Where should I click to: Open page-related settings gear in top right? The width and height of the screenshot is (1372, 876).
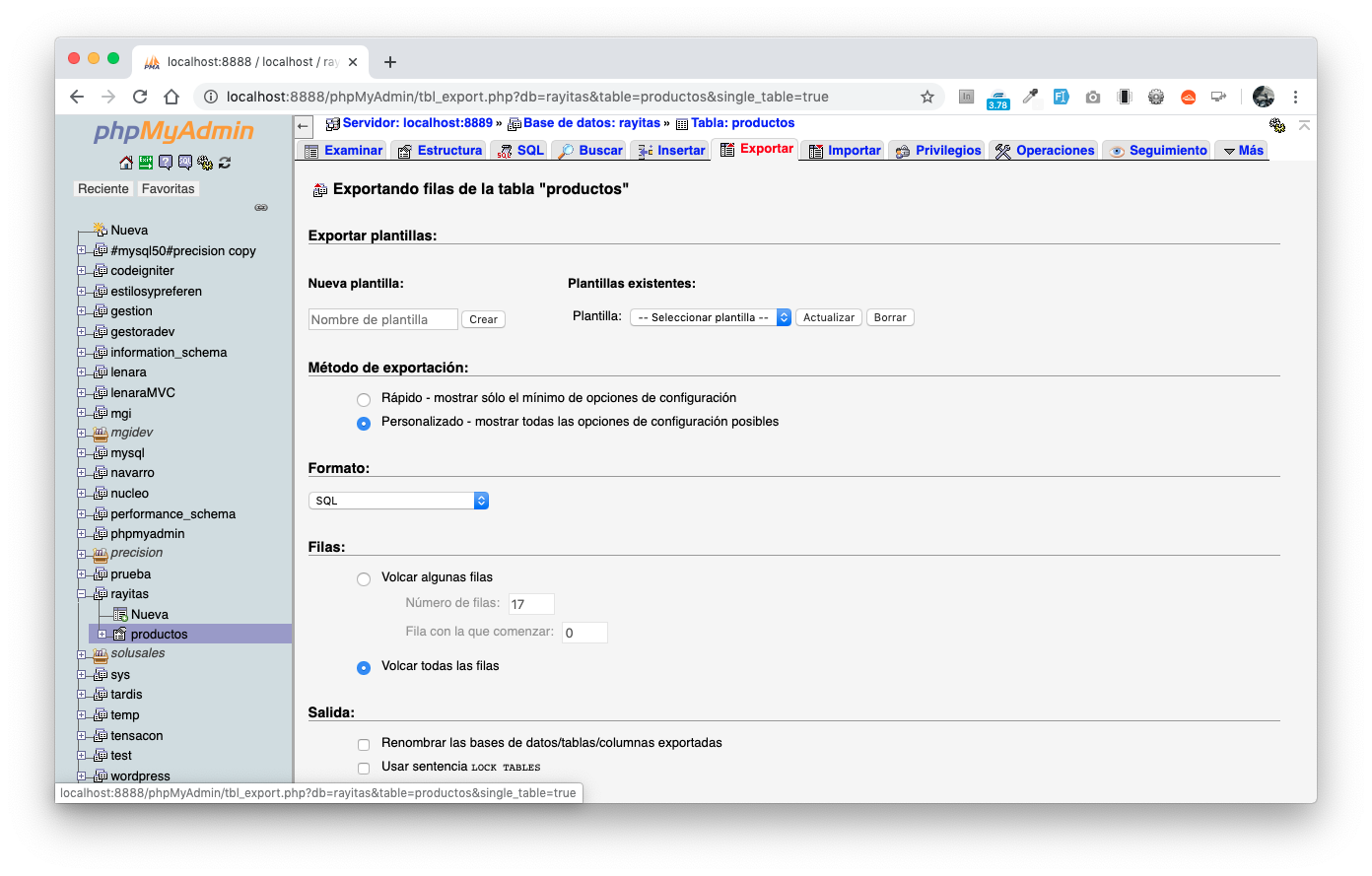coord(1277,125)
